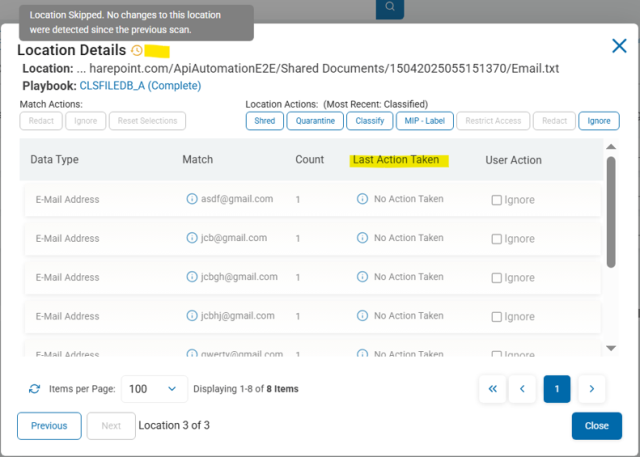Click the Shred location action button
640x457 pixels.
(x=264, y=121)
